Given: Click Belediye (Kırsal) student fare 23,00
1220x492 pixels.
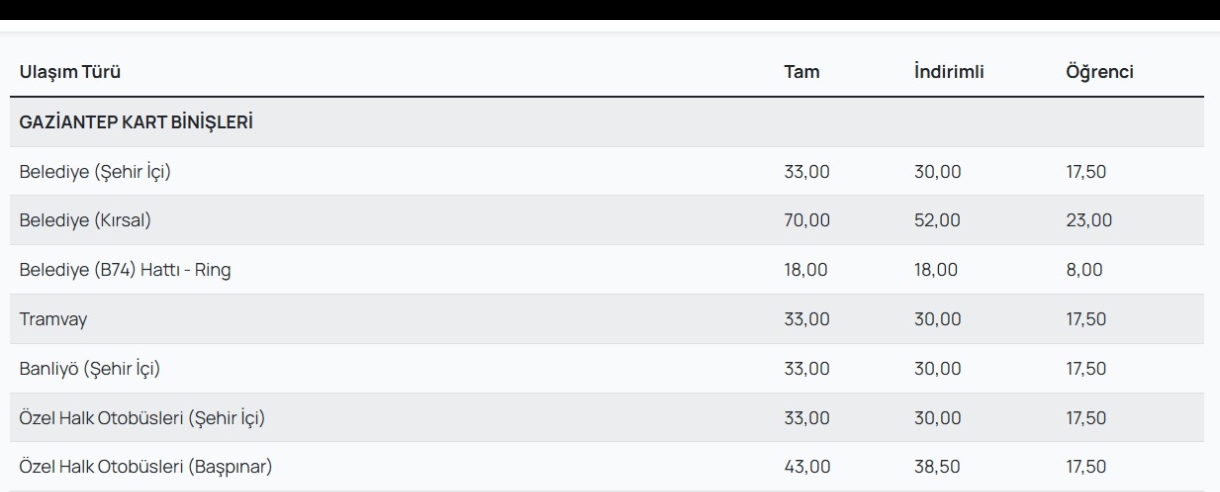Looking at the screenshot, I should click(x=1089, y=221).
